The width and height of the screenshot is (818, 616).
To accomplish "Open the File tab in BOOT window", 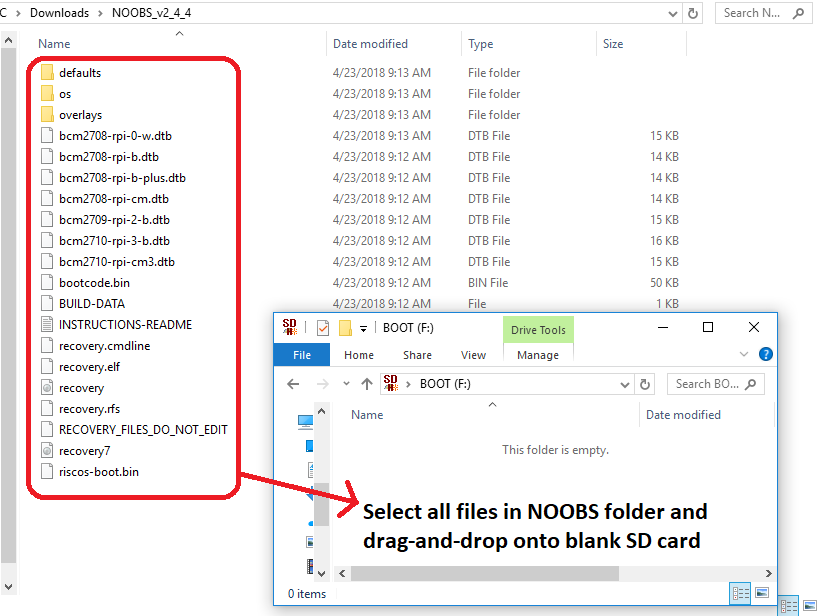I will point(302,355).
